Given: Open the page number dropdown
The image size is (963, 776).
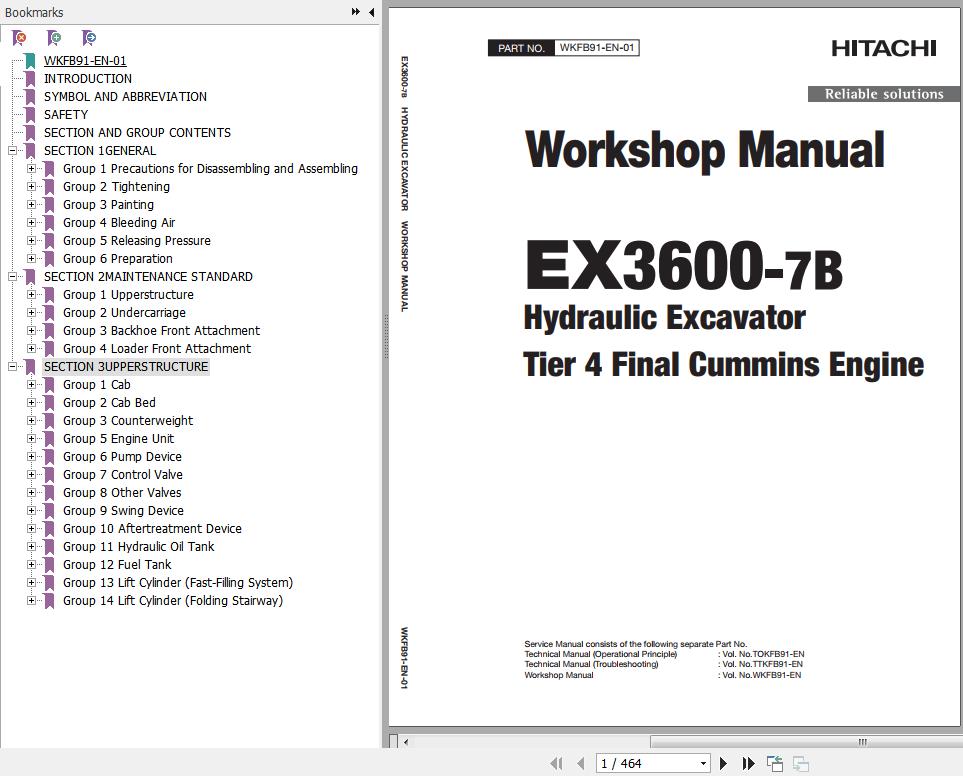Looking at the screenshot, I should pos(703,763).
